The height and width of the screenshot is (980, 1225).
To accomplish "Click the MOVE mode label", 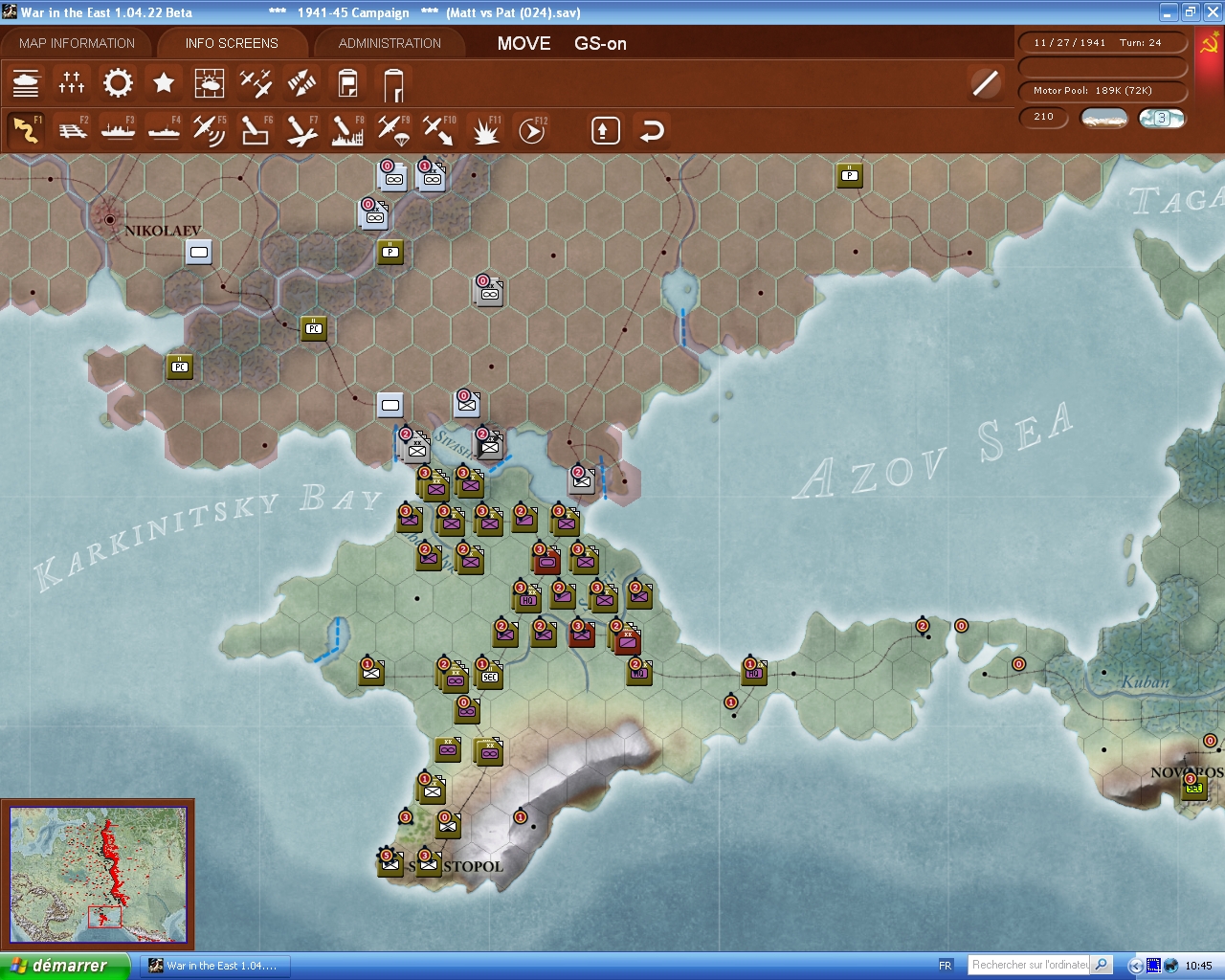I will (x=523, y=43).
